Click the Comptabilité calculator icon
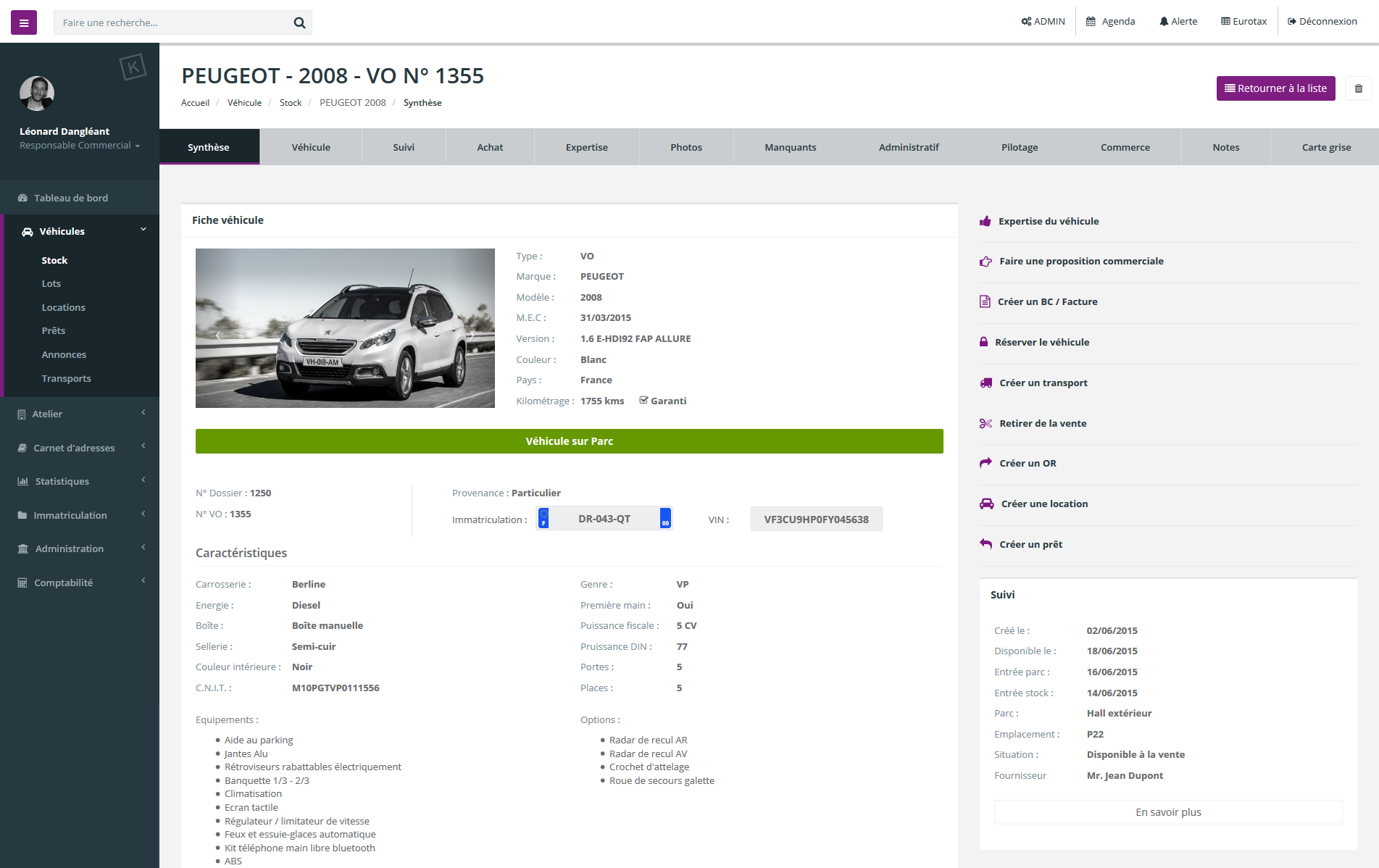The height and width of the screenshot is (868, 1379). pos(22,583)
